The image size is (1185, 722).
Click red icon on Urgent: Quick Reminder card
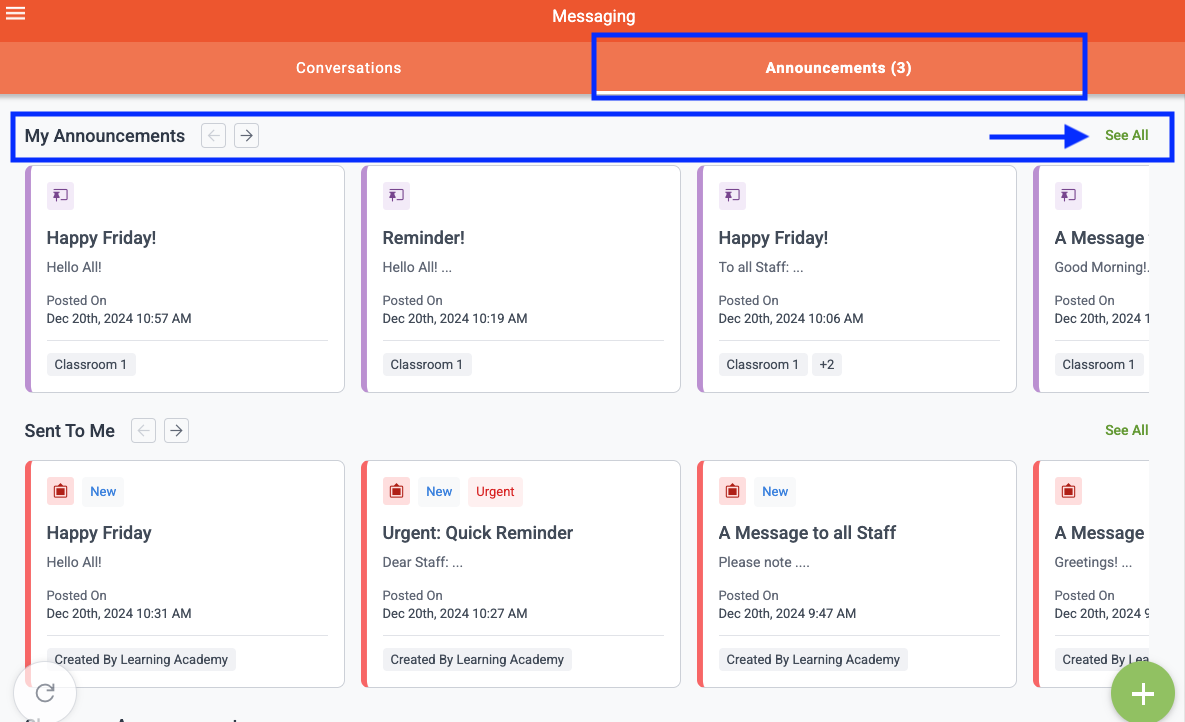[396, 491]
